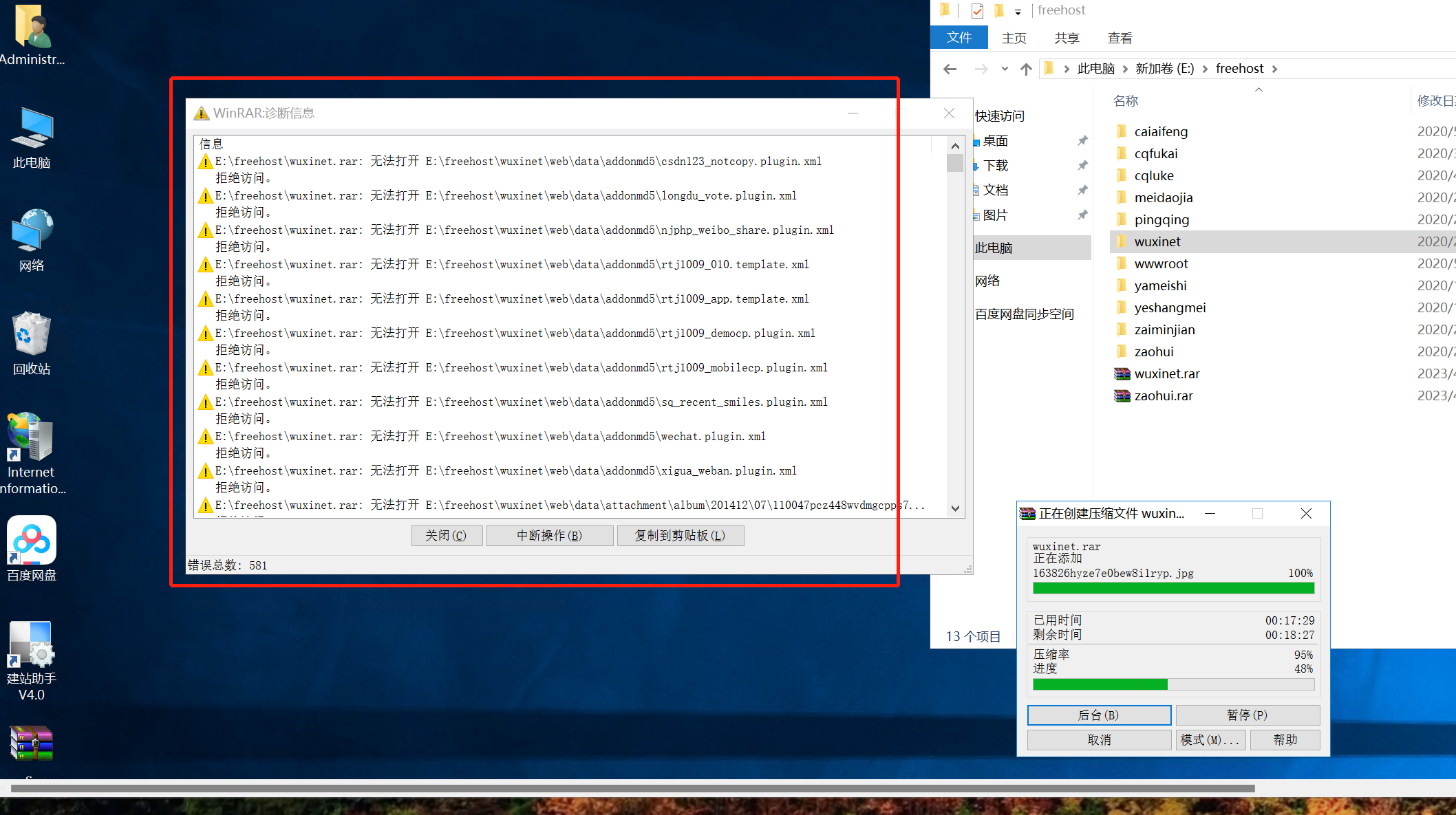Click scroll up arrow in diagnostics list
This screenshot has height=815, width=1456.
(x=955, y=146)
